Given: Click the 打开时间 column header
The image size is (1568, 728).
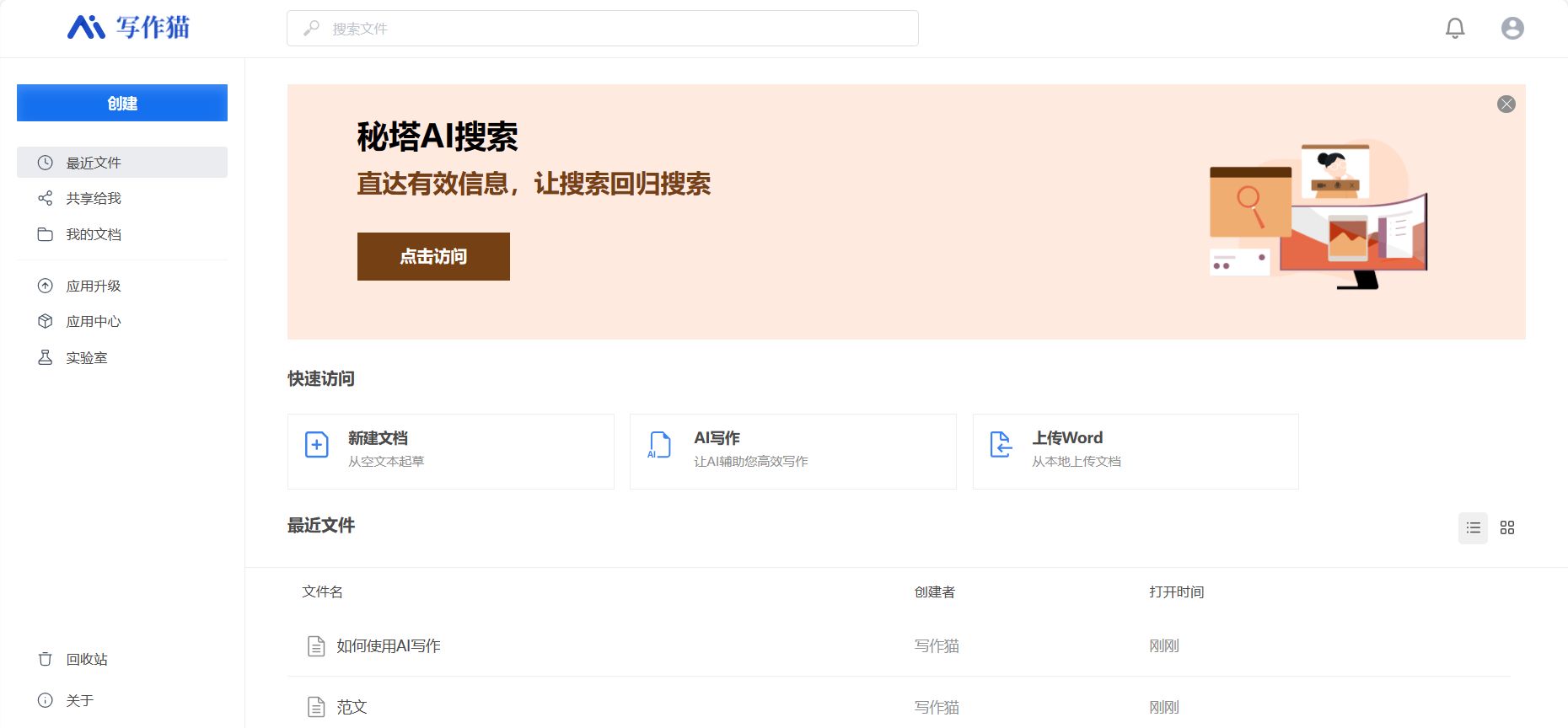Looking at the screenshot, I should tap(1176, 591).
